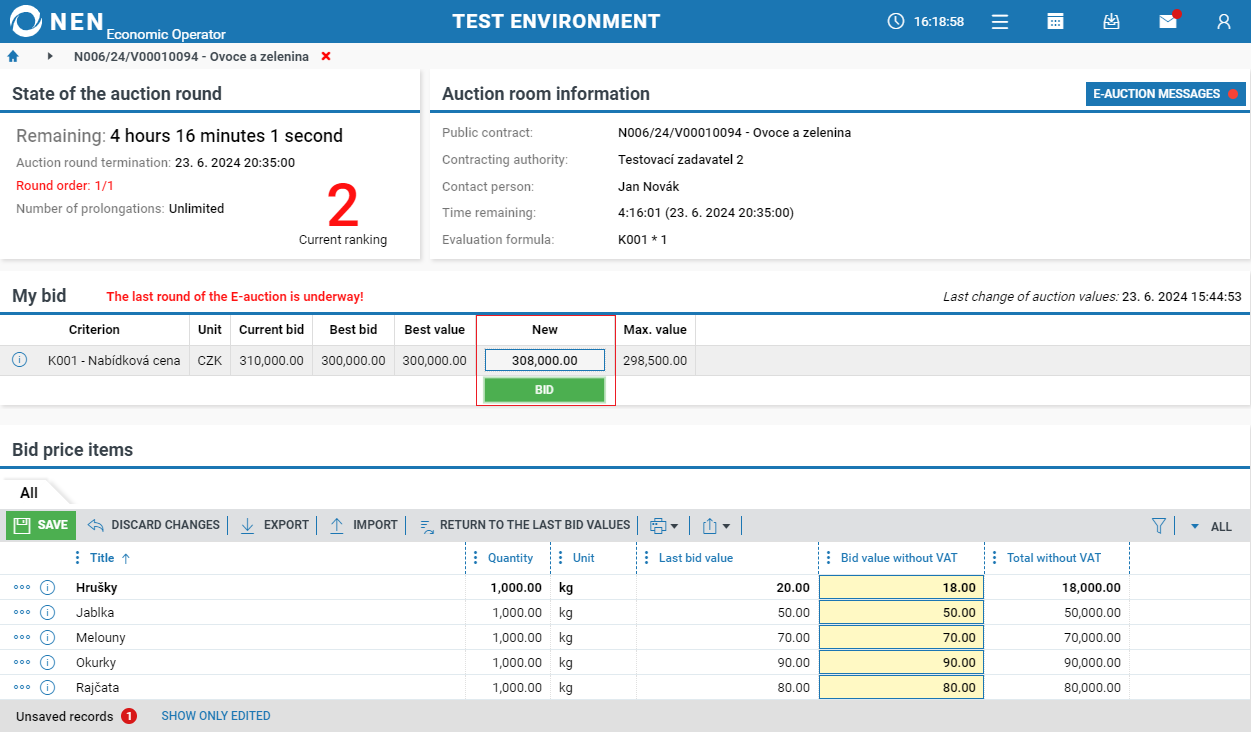Close the N006/24/V00010094 breadcrumb tab

coord(326,56)
